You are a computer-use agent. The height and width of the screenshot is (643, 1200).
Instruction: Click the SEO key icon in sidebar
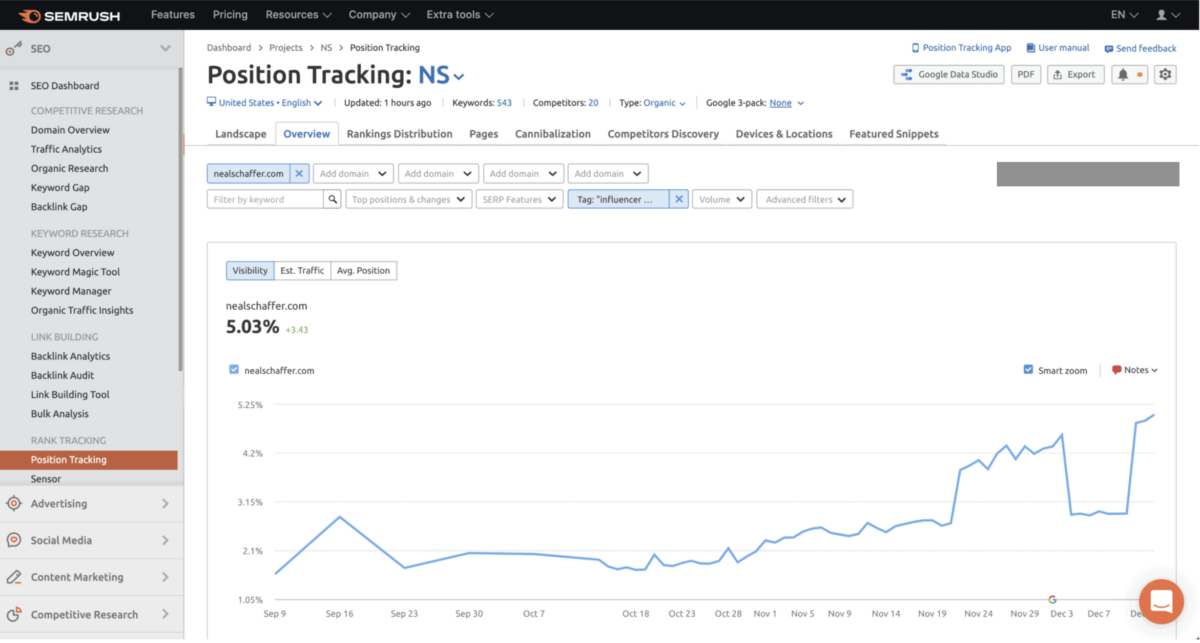click(14, 48)
